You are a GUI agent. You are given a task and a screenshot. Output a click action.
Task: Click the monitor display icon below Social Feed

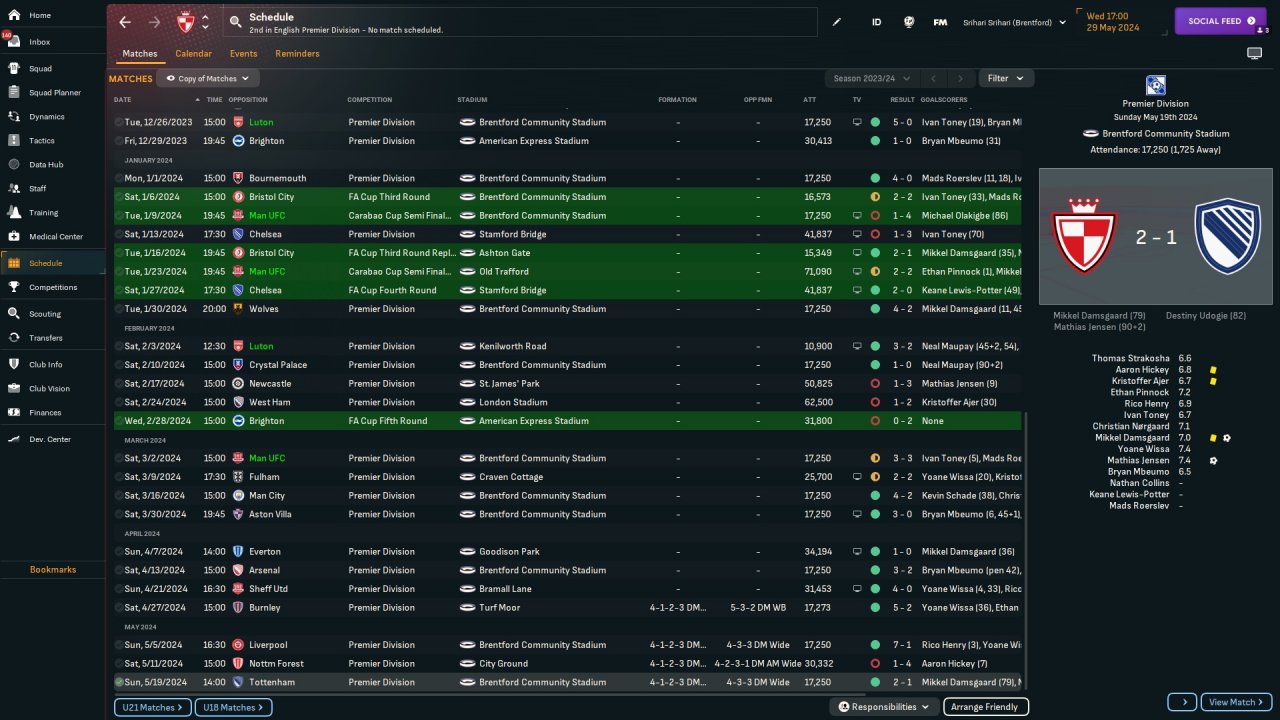[x=1254, y=53]
